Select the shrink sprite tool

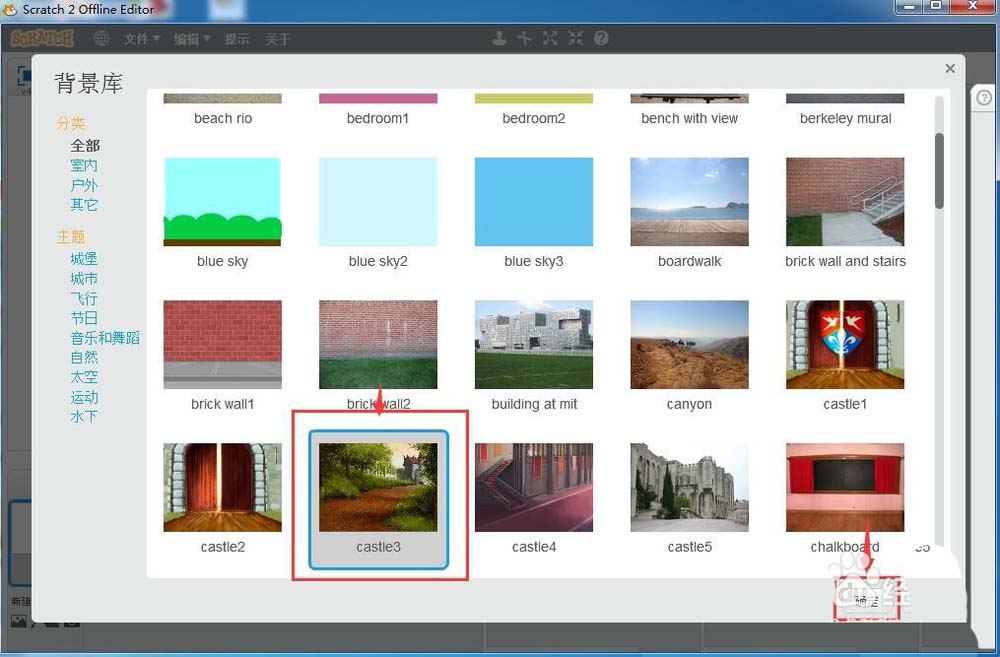[x=575, y=39]
